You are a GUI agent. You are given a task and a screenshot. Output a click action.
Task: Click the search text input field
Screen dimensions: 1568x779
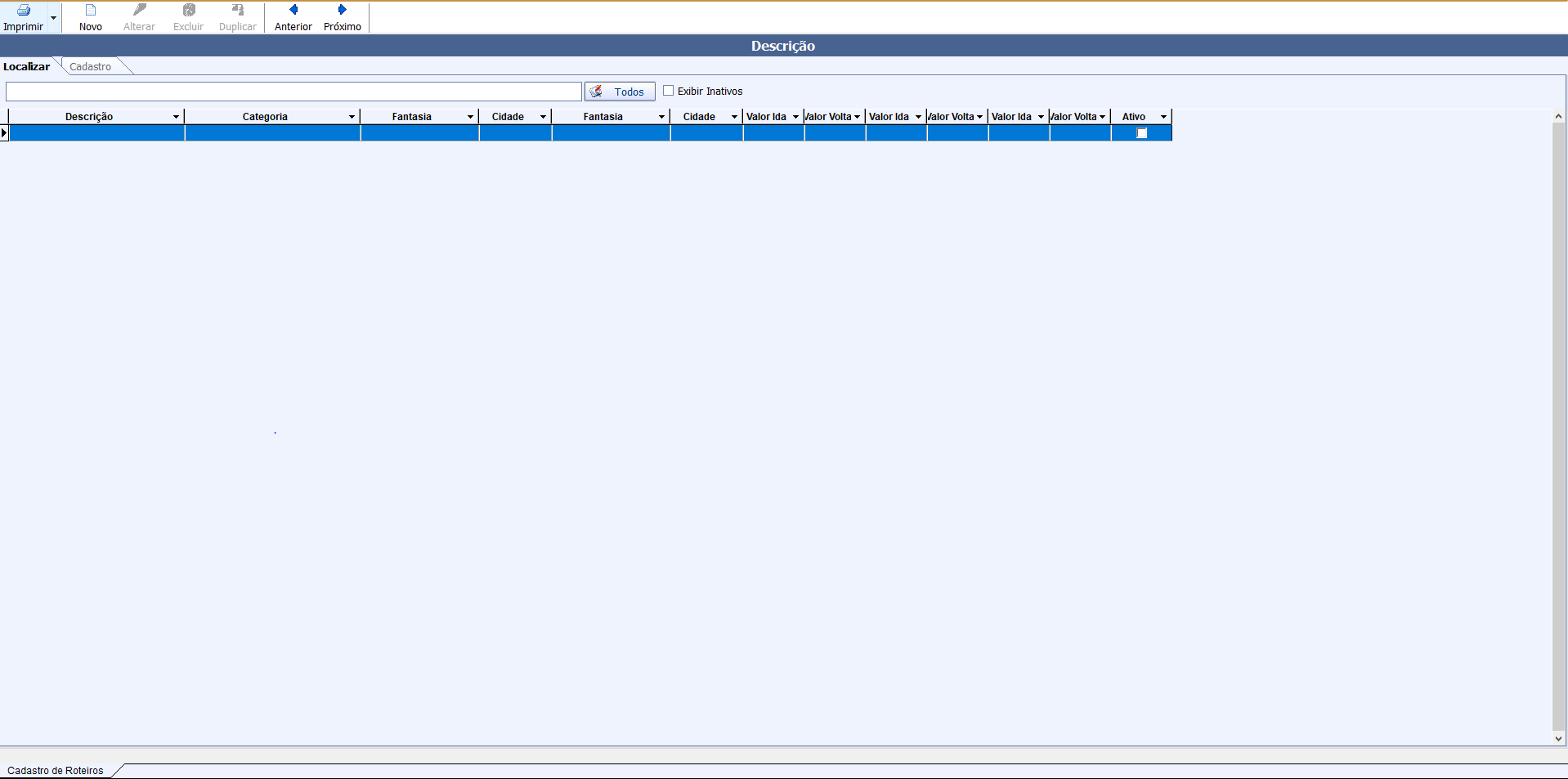[293, 92]
